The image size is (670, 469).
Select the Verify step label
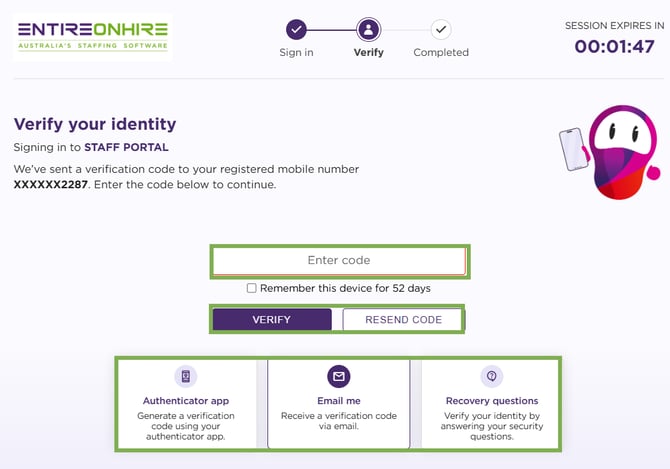pos(369,53)
